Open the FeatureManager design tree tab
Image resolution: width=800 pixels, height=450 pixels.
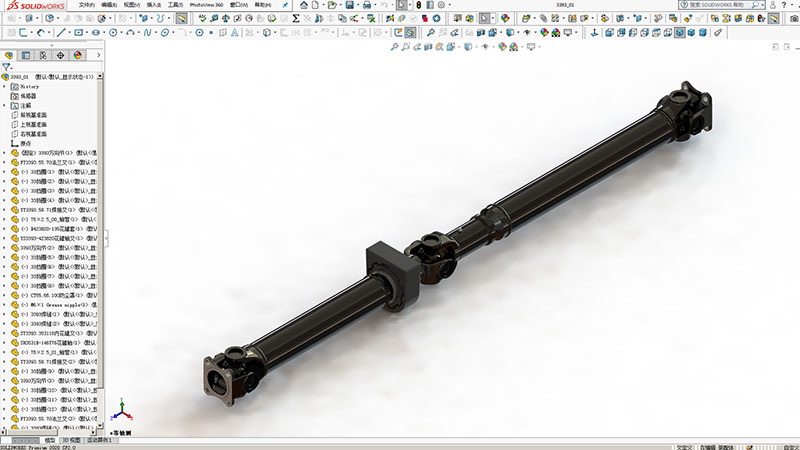point(10,55)
